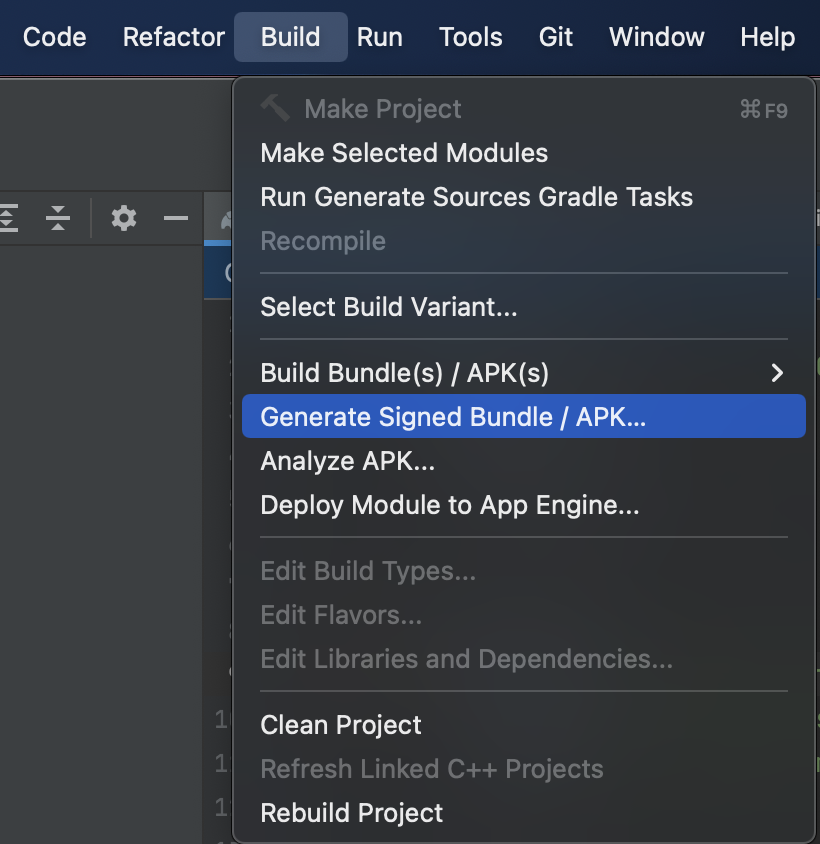Viewport: 820px width, 844px height.
Task: Run Generate Sources Gradle Tasks
Action: (x=476, y=197)
